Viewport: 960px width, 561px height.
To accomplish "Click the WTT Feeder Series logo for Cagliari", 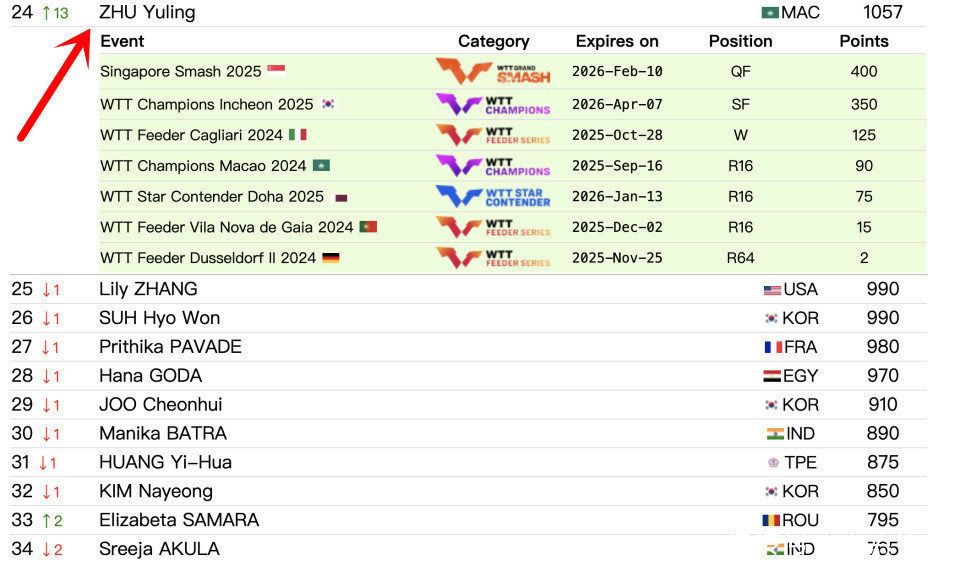I will click(x=492, y=135).
